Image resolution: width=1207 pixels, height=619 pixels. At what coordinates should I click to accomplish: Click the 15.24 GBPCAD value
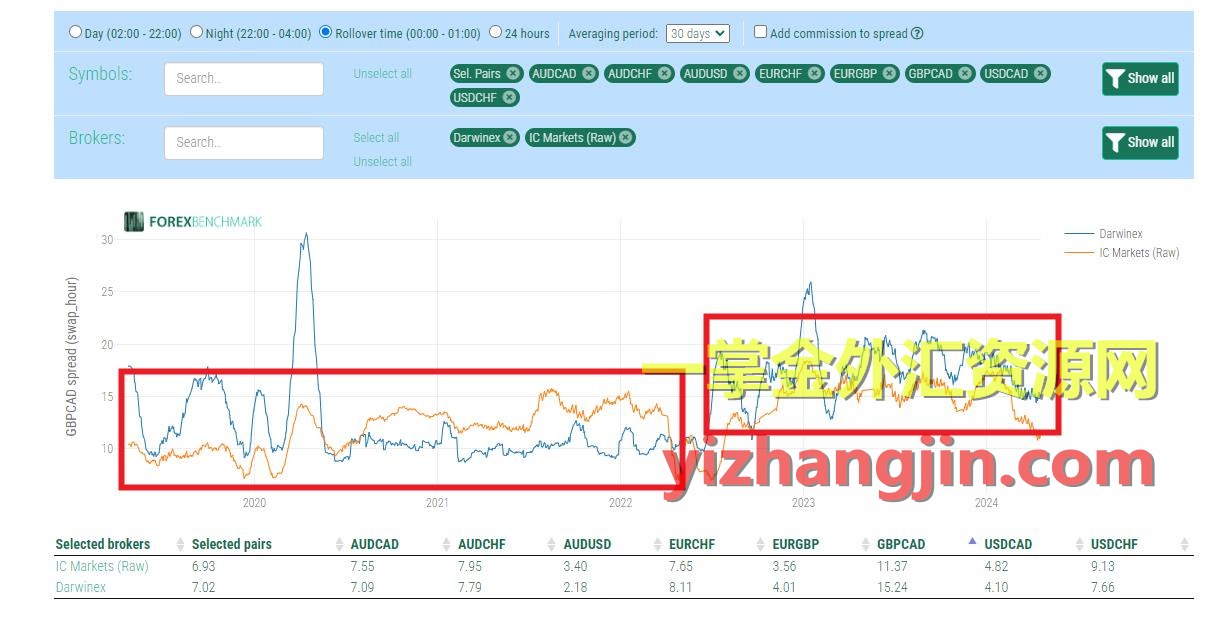[x=893, y=587]
